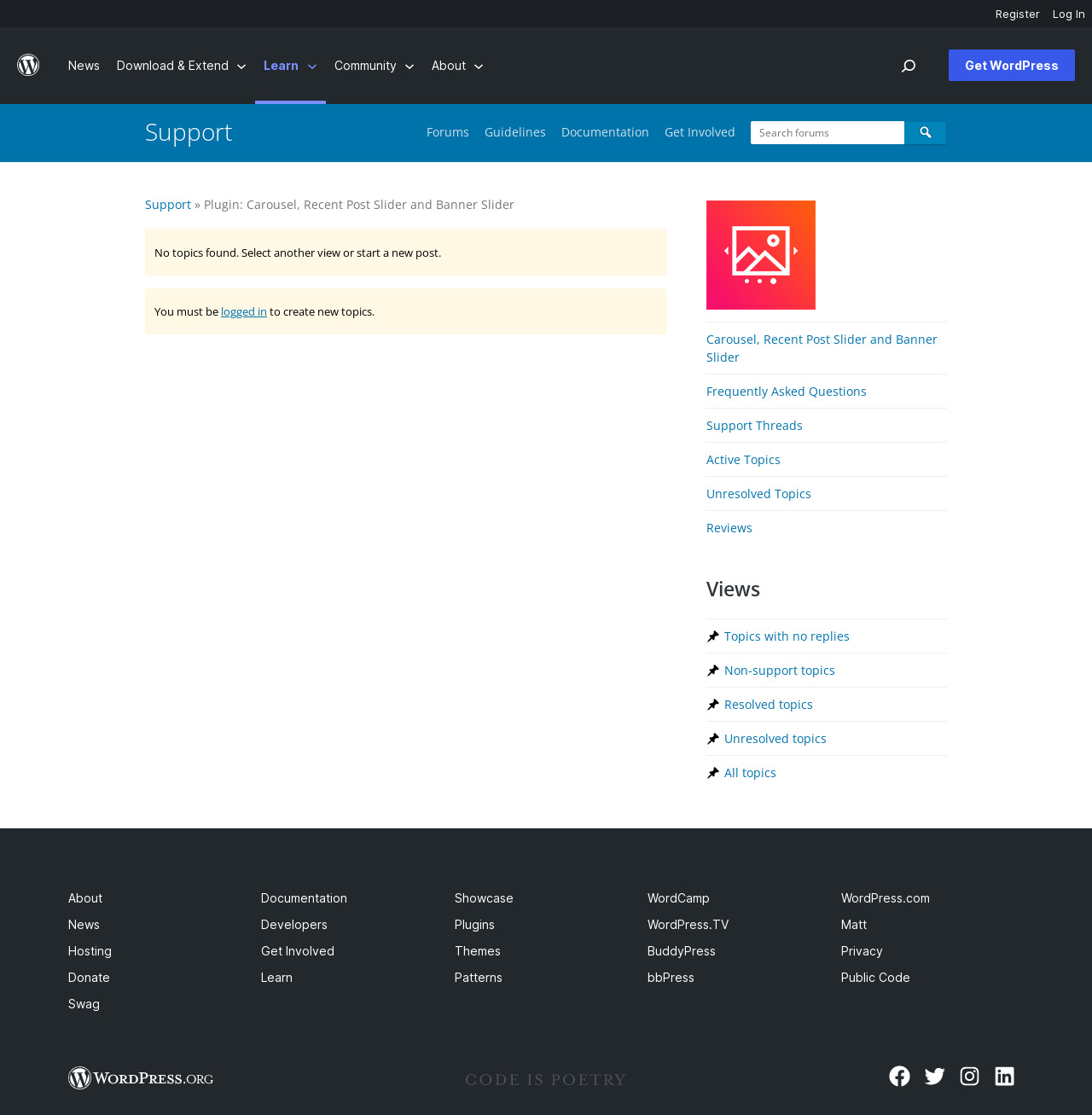Click Support breadcrumb link
The image size is (1092, 1115).
click(x=168, y=205)
